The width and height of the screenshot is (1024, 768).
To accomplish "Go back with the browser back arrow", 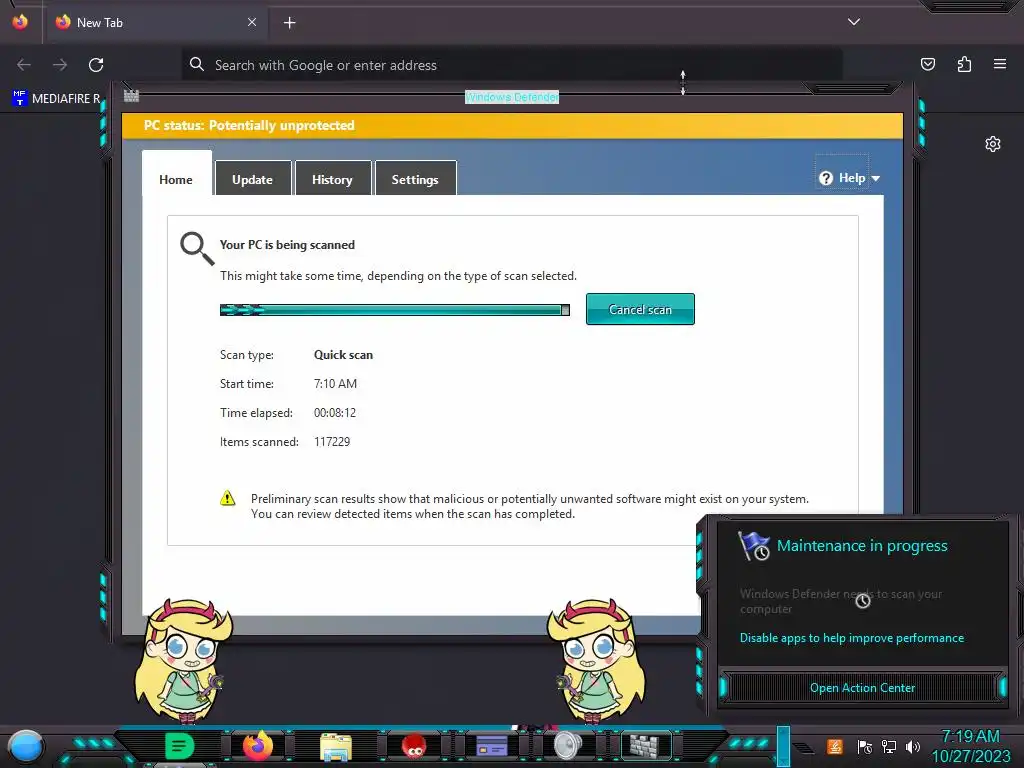I will coord(24,65).
